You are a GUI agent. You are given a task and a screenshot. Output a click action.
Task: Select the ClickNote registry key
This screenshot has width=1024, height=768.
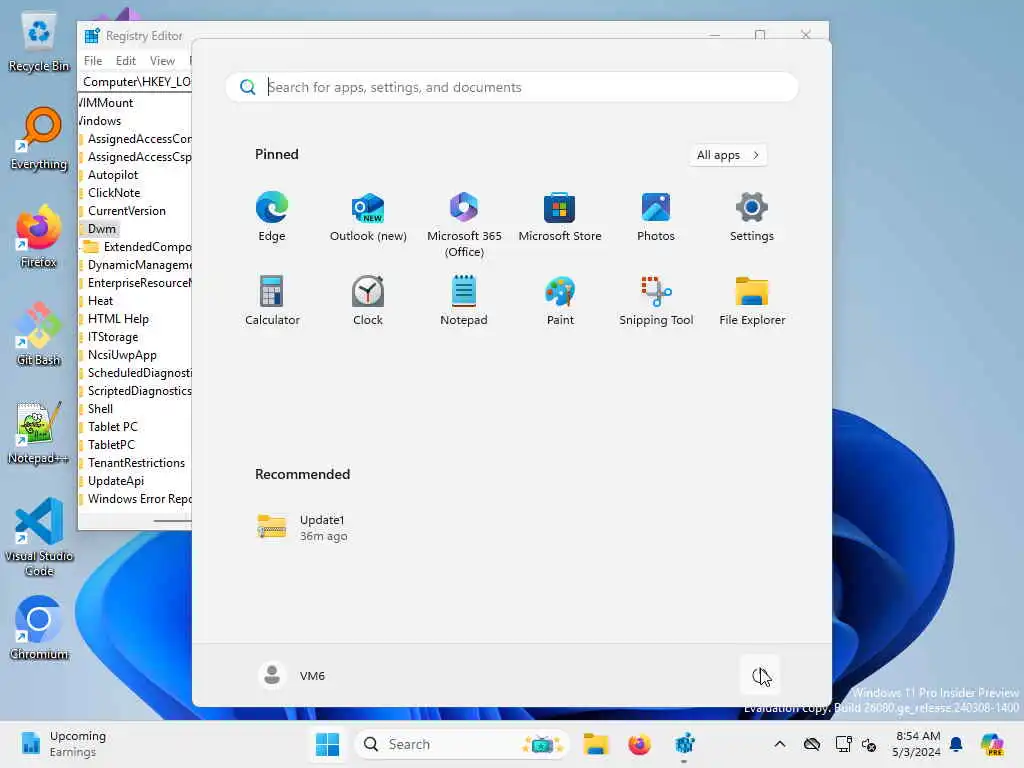click(x=114, y=193)
